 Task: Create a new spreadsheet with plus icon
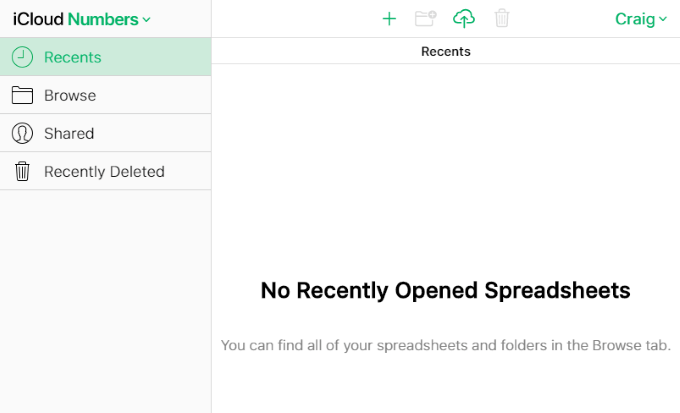point(389,19)
